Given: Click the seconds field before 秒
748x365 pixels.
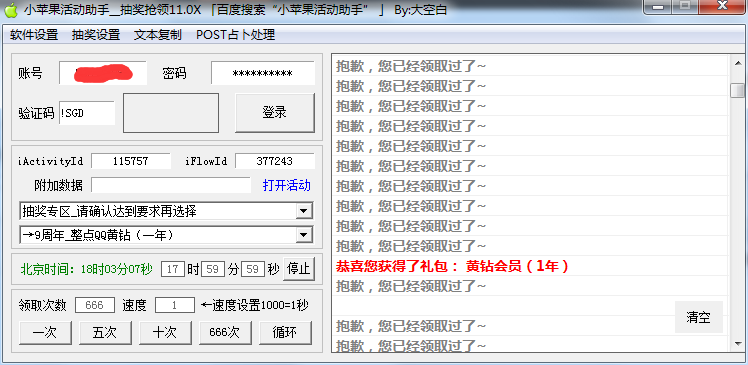Looking at the screenshot, I should [x=253, y=269].
